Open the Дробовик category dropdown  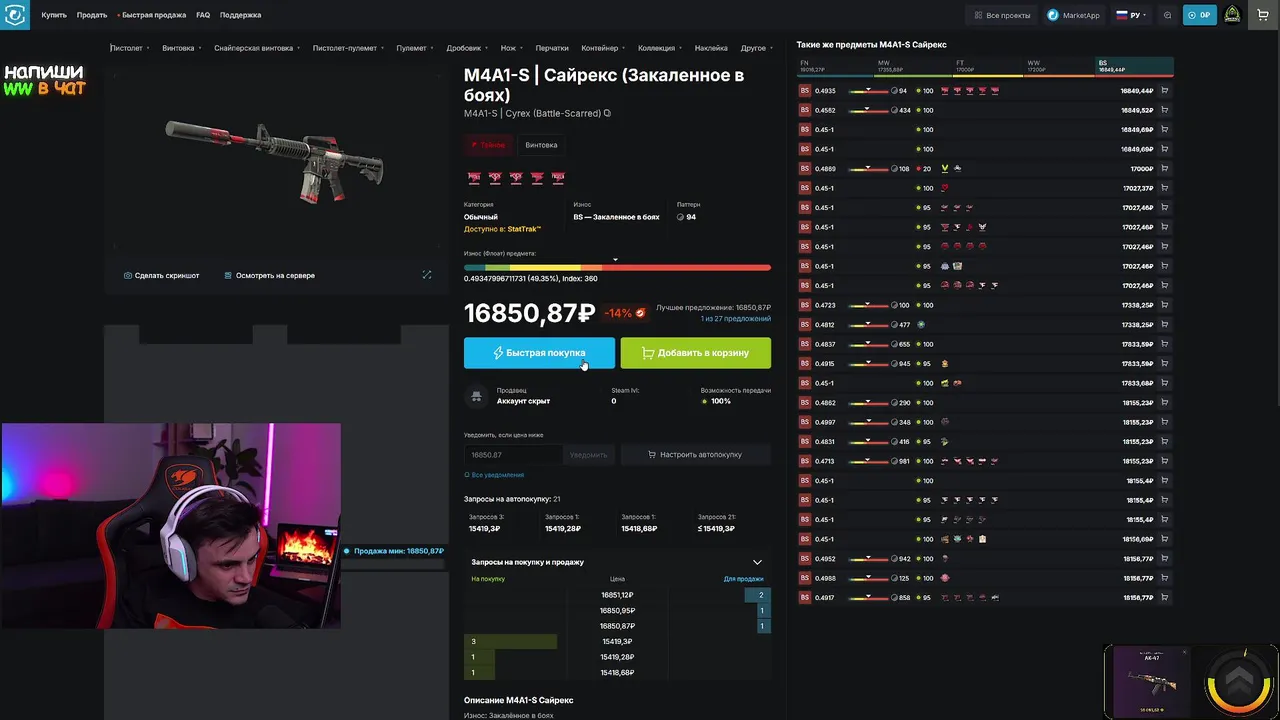[467, 48]
